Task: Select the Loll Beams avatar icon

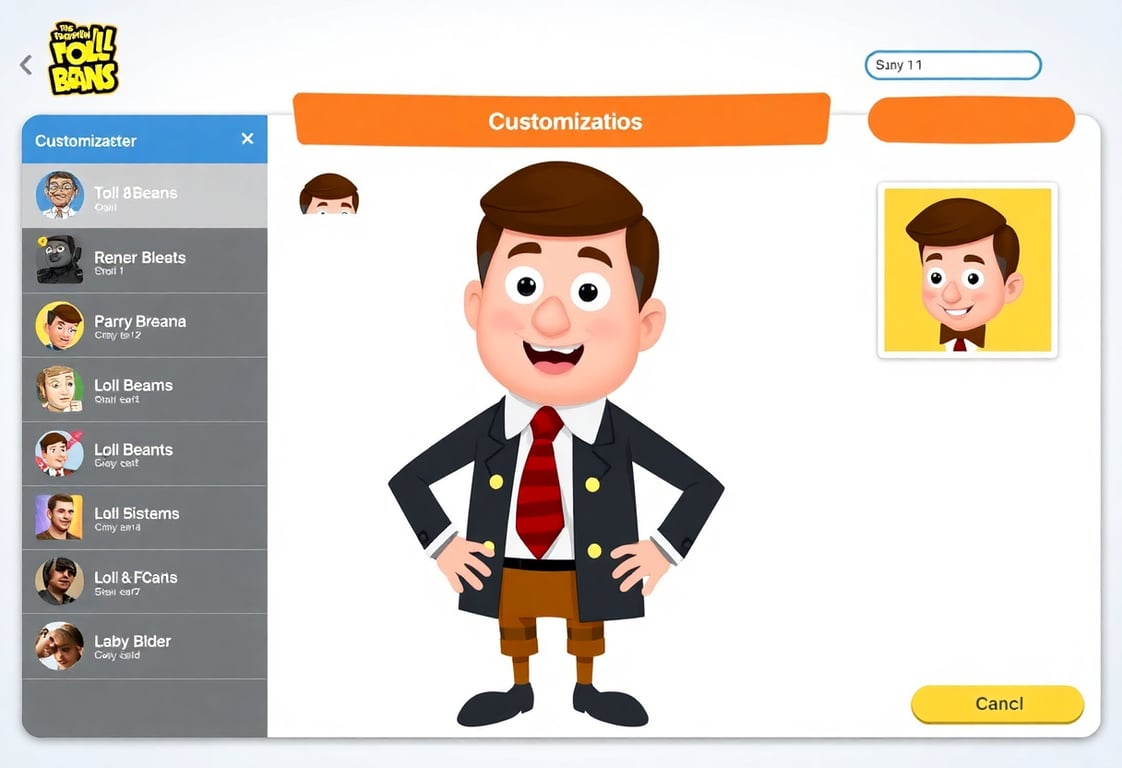Action: click(x=60, y=388)
